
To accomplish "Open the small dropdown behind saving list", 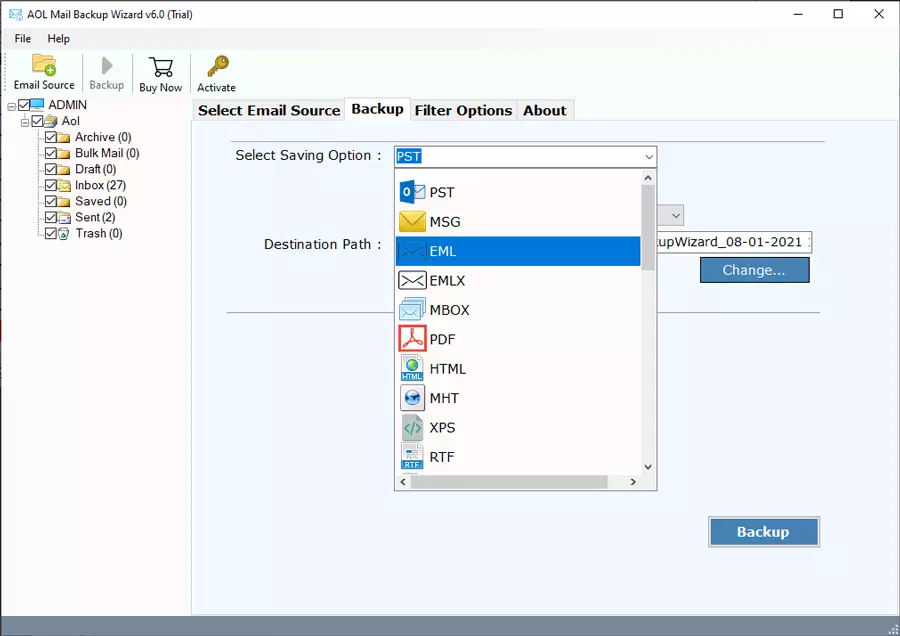I will click(x=676, y=216).
